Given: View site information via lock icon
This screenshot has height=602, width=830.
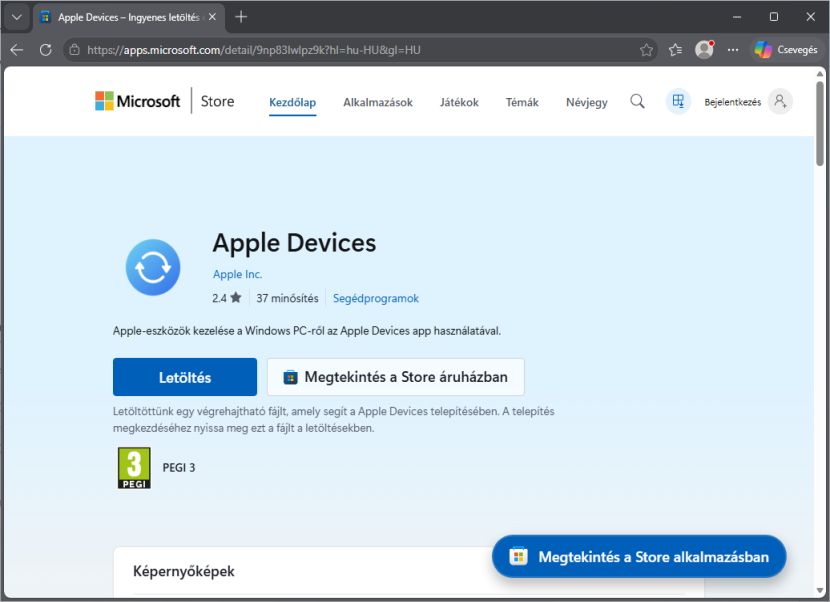Looking at the screenshot, I should pos(75,50).
